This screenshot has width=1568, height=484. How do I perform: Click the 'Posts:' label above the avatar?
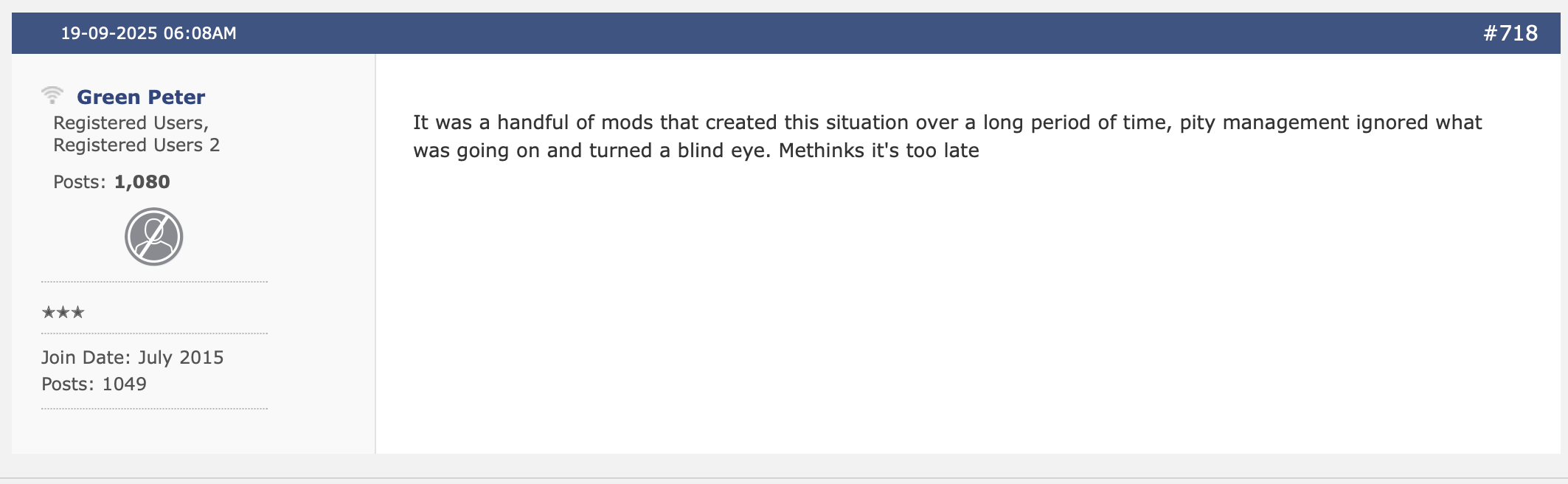pos(80,181)
